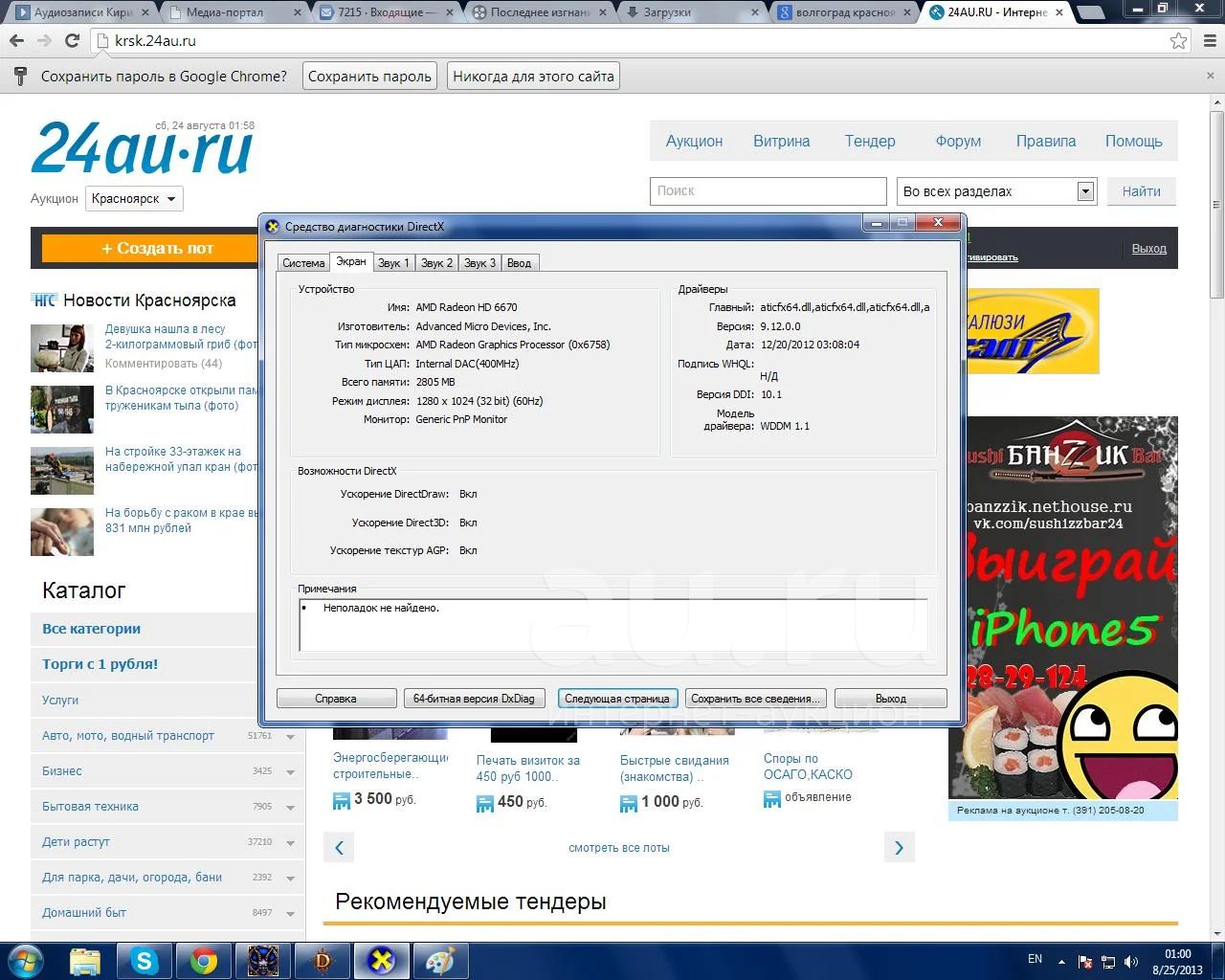1225x980 pixels.
Task: Bookmark page with star icon
Action: [1178, 41]
